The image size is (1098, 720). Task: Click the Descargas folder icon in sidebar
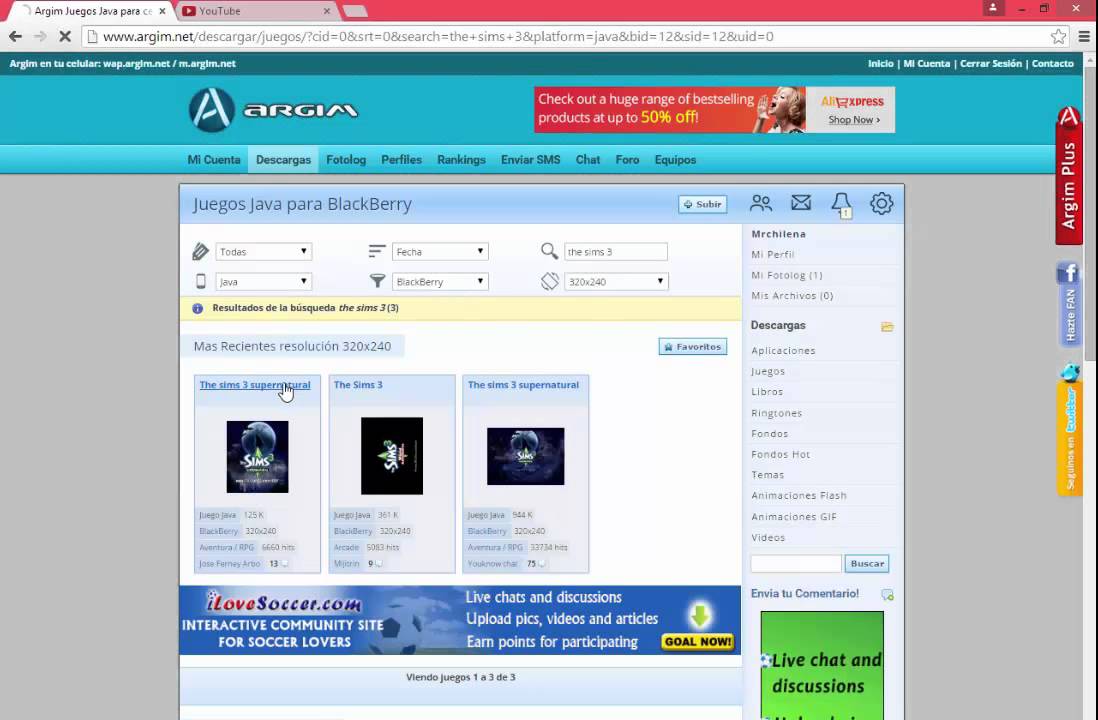coord(887,326)
